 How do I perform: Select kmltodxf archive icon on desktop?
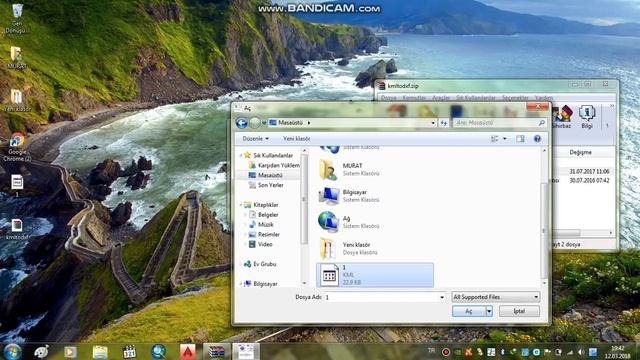[17, 229]
